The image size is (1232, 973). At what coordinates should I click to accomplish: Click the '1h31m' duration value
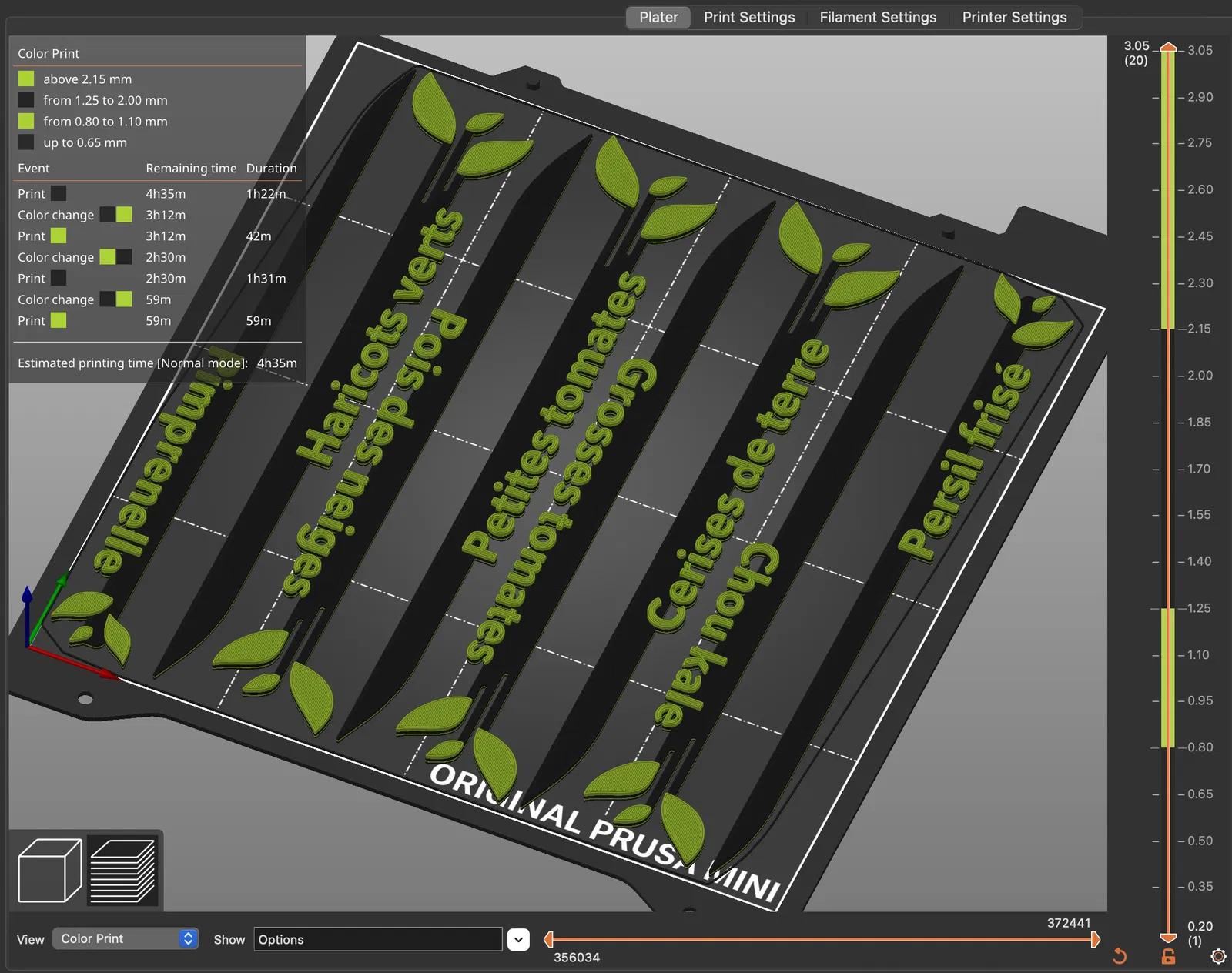[x=266, y=278]
